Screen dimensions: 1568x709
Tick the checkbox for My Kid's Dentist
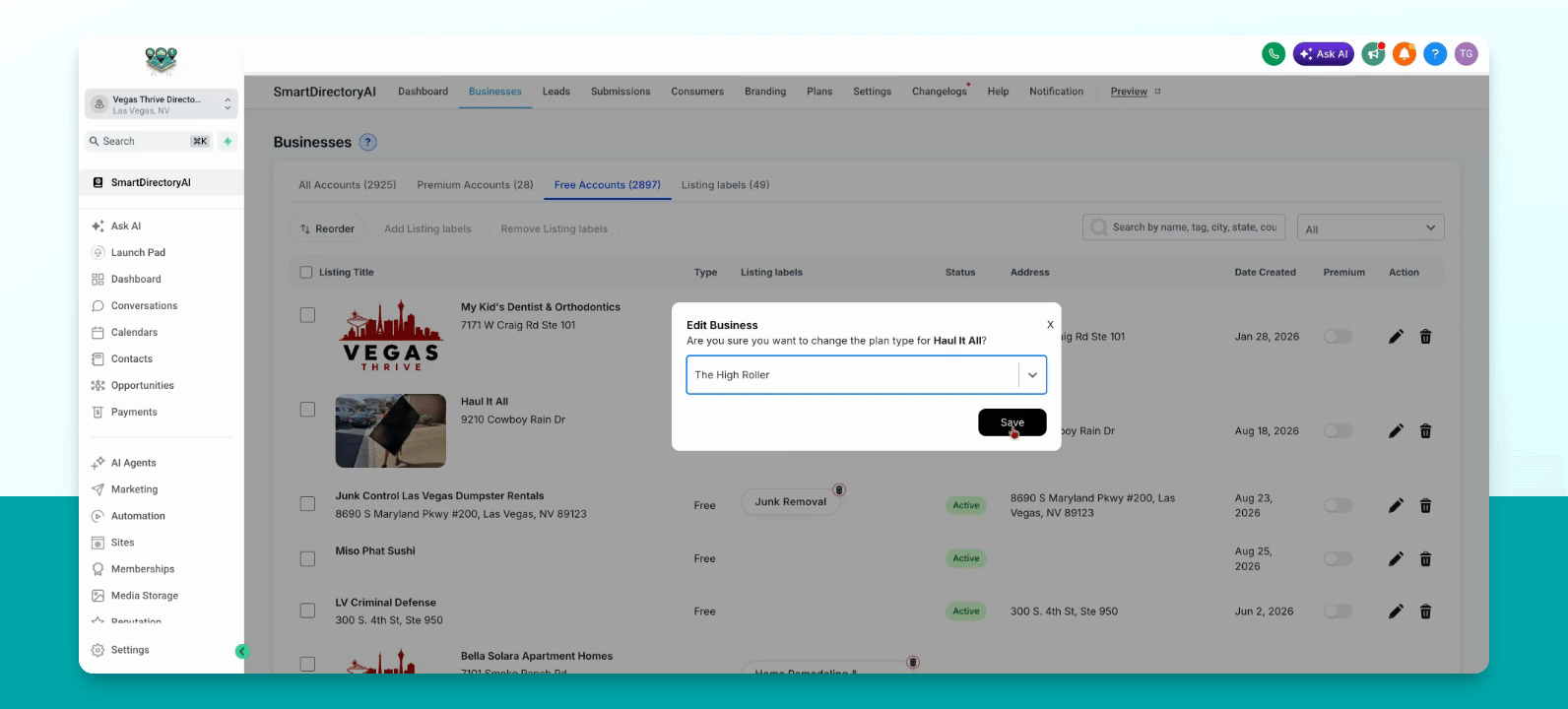click(x=307, y=315)
